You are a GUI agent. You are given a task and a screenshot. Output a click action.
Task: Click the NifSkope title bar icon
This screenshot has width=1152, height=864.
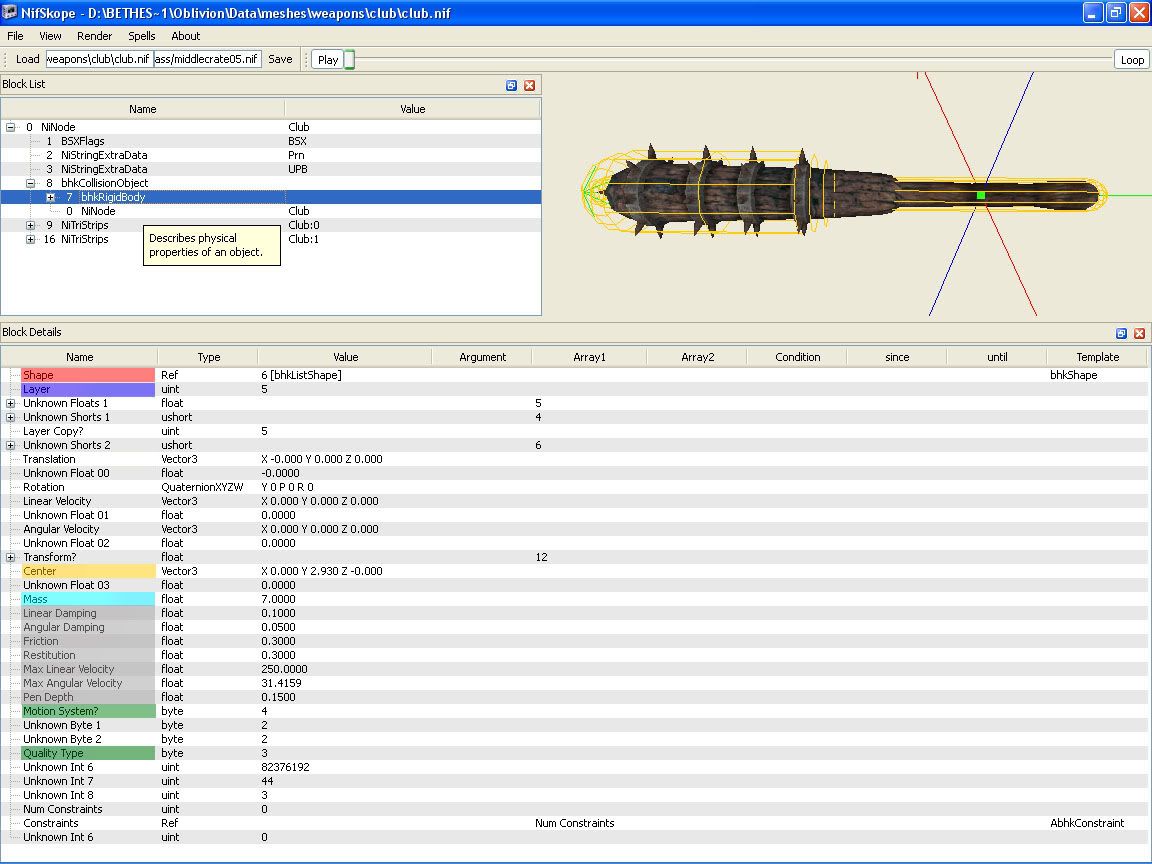click(10, 12)
